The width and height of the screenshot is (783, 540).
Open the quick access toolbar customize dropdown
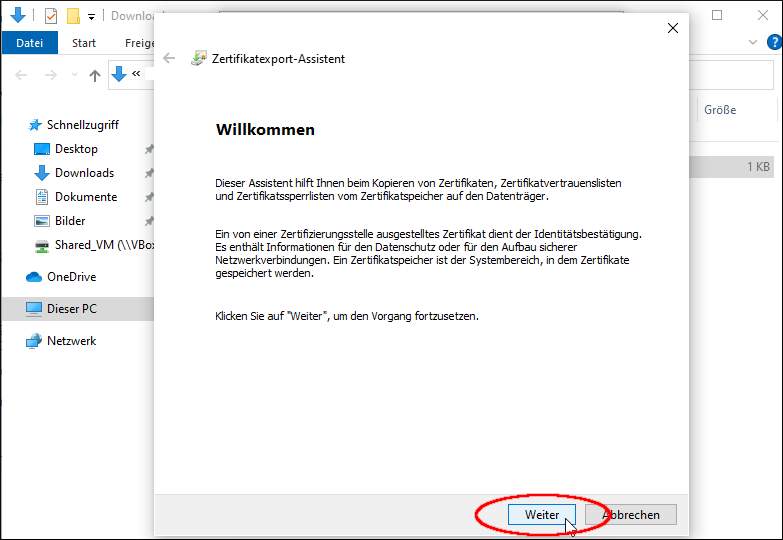click(91, 17)
